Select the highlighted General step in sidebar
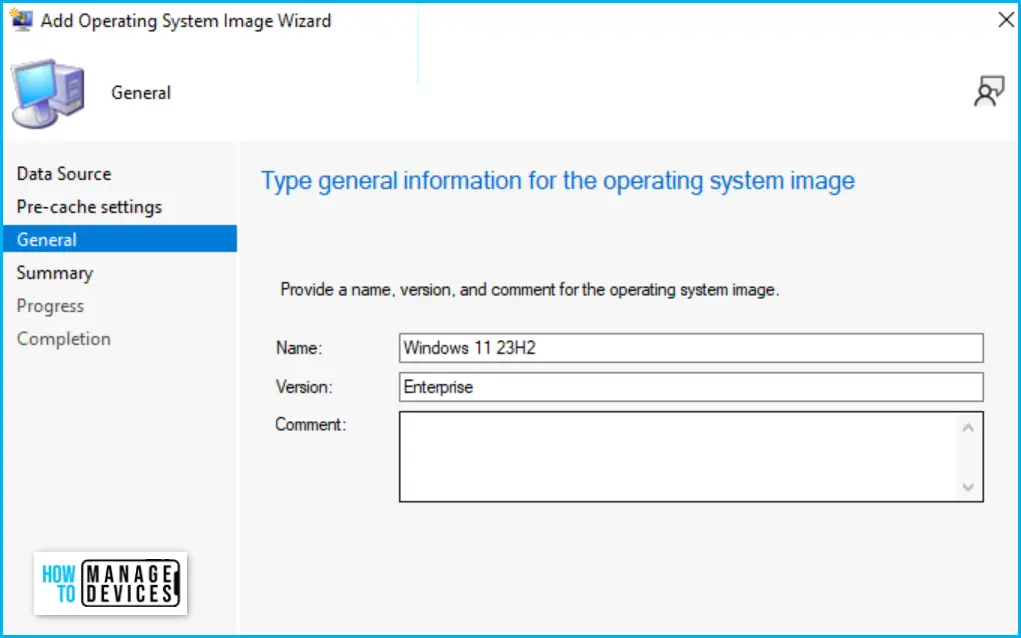This screenshot has width=1021, height=638. pos(47,240)
